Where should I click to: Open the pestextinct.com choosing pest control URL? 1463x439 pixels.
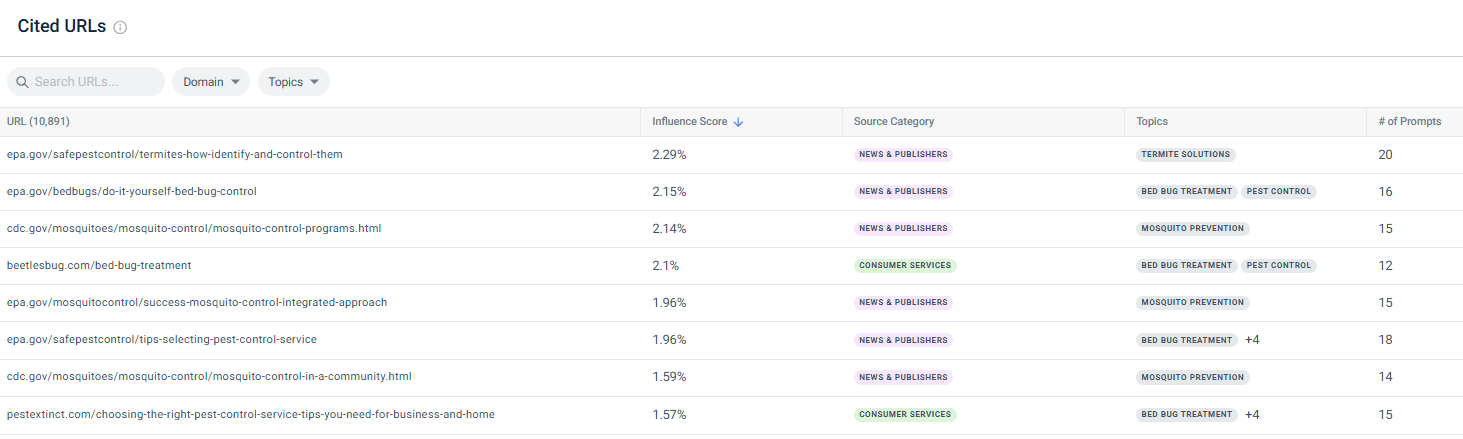click(250, 415)
